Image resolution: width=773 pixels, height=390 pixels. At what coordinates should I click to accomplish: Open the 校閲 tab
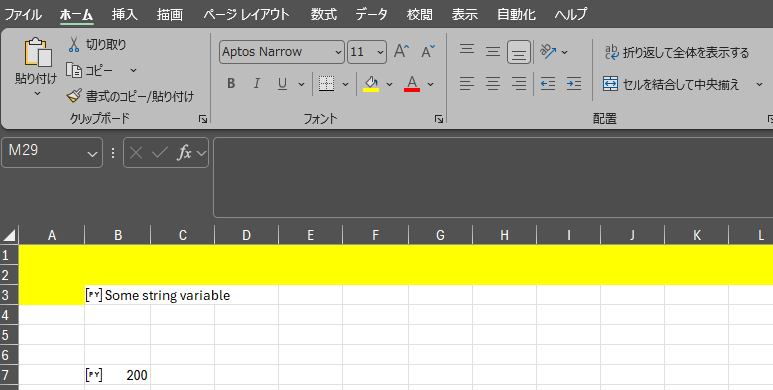(x=419, y=14)
